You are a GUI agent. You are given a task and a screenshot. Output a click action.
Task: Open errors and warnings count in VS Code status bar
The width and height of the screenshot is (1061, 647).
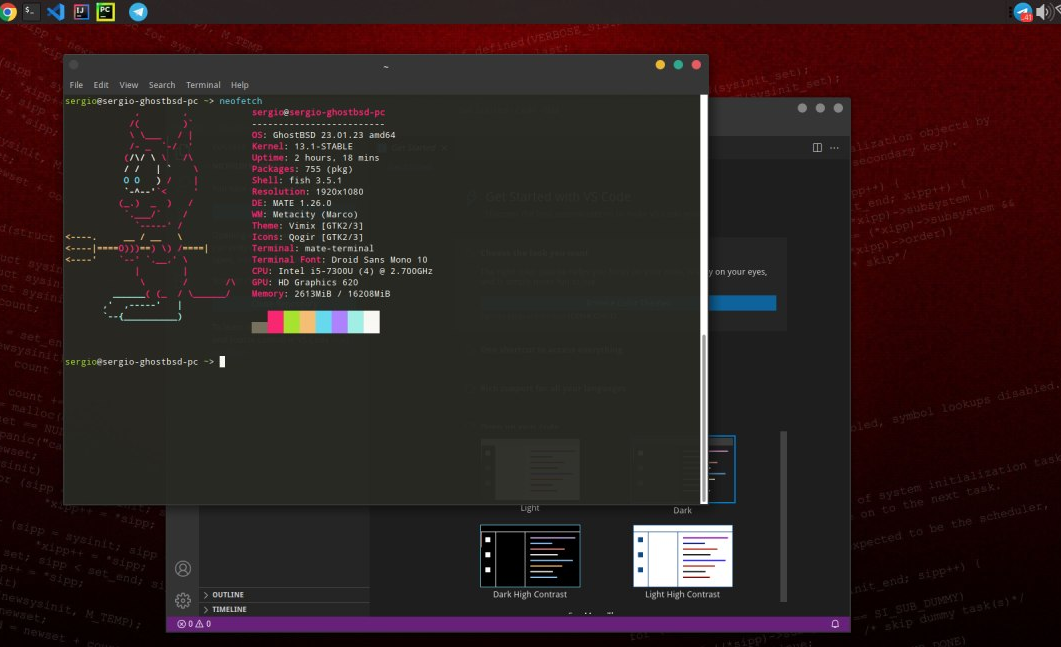pyautogui.click(x=194, y=624)
